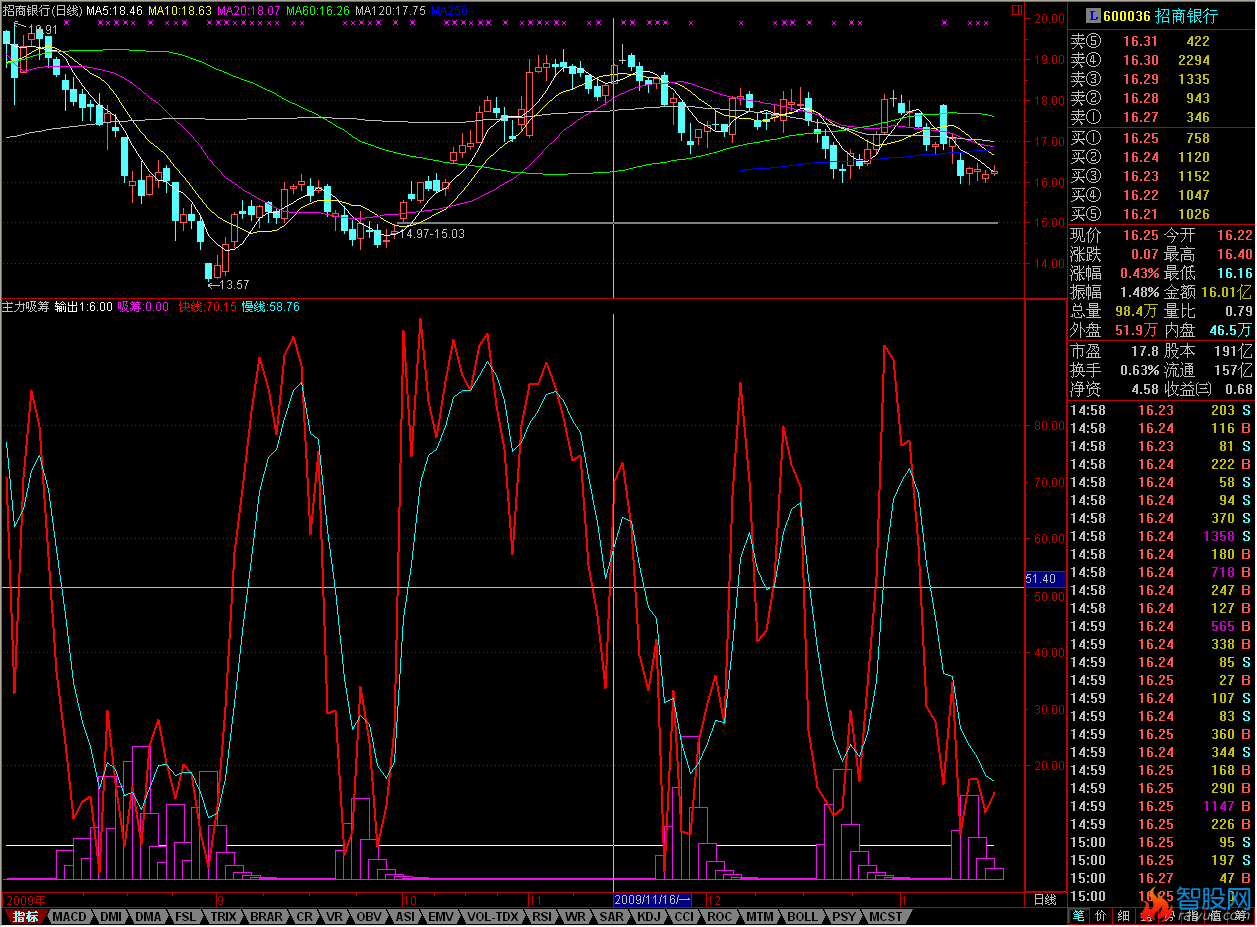Click the 快线:70.15 indicator value

[x=208, y=307]
